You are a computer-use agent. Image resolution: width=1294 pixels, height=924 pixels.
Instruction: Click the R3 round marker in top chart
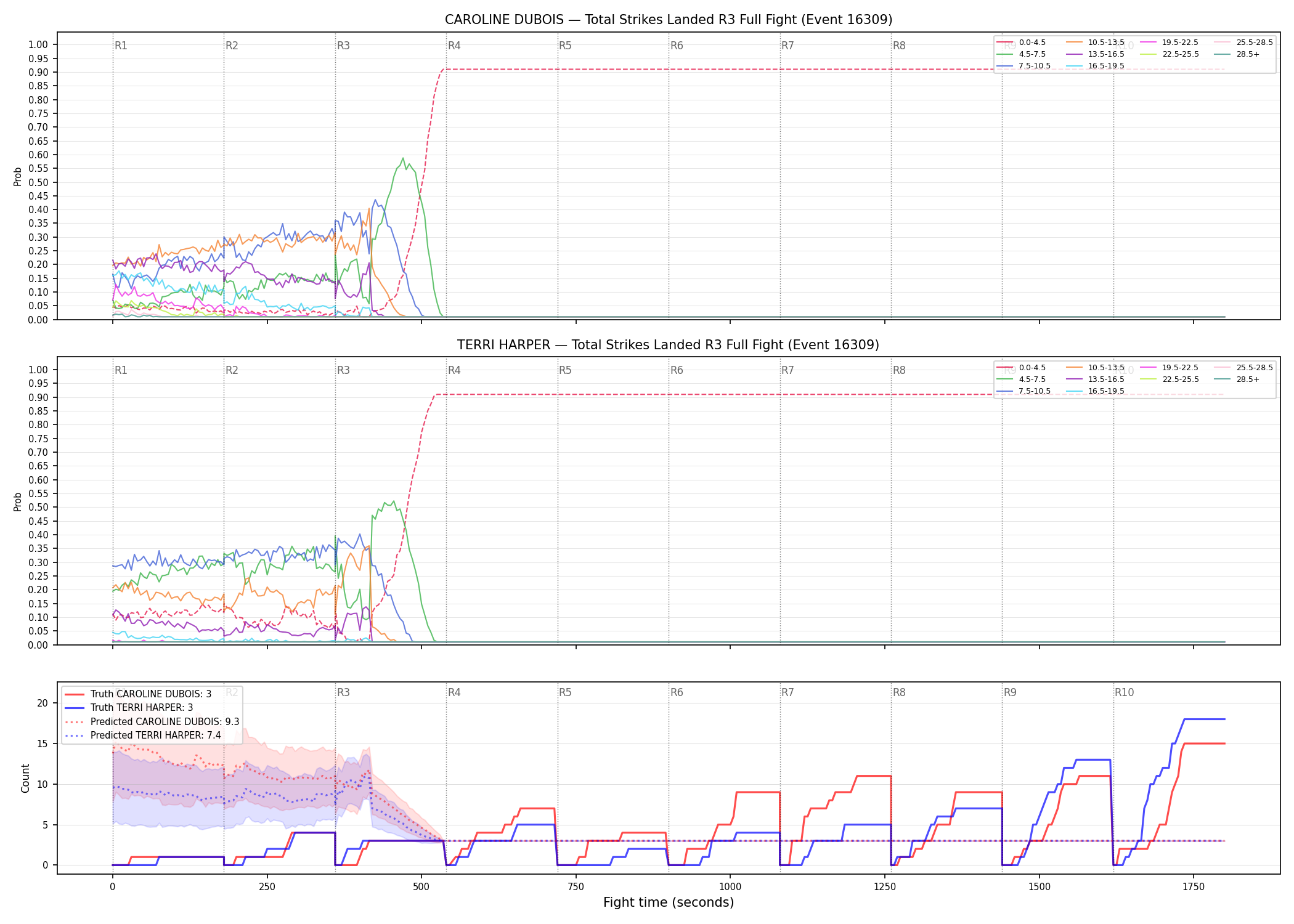click(x=343, y=46)
